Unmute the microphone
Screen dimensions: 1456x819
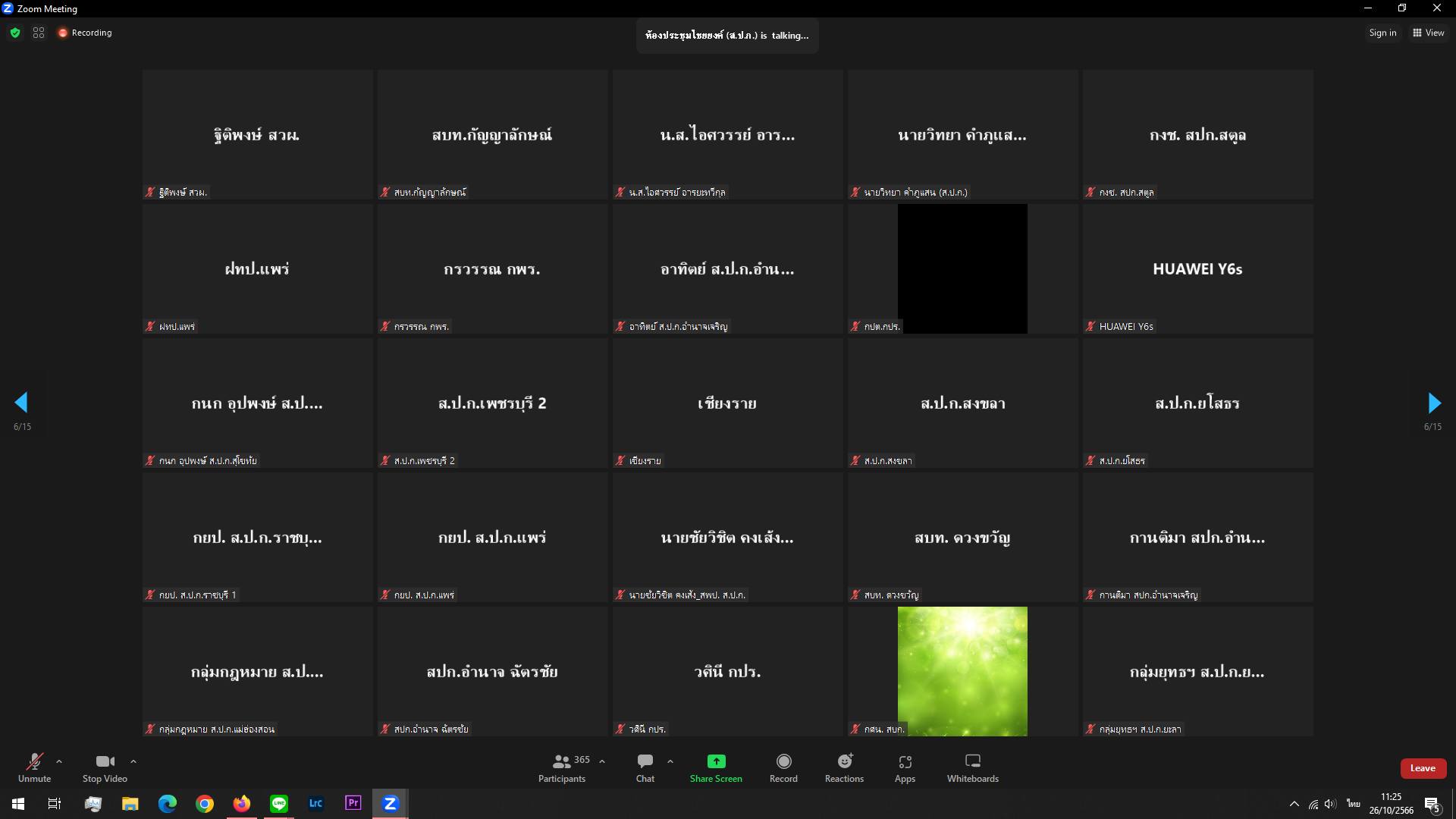click(x=35, y=767)
